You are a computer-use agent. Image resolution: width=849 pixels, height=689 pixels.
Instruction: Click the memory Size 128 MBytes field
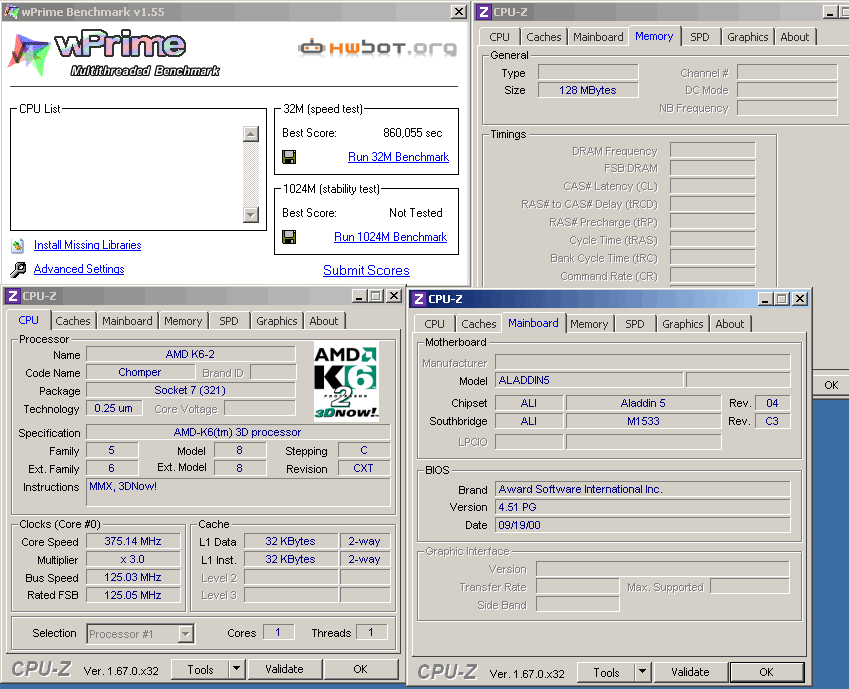[x=588, y=90]
